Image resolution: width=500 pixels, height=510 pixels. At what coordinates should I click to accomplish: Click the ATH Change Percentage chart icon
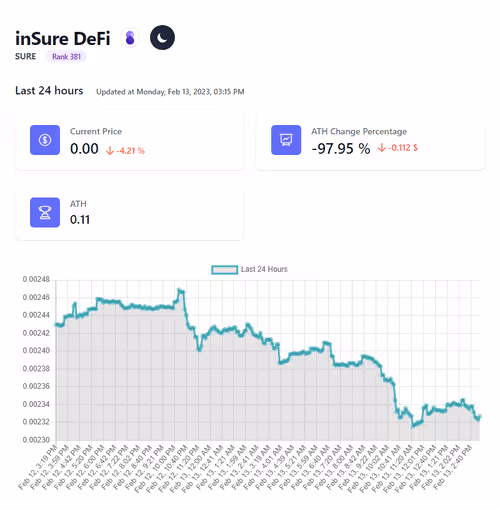click(286, 140)
